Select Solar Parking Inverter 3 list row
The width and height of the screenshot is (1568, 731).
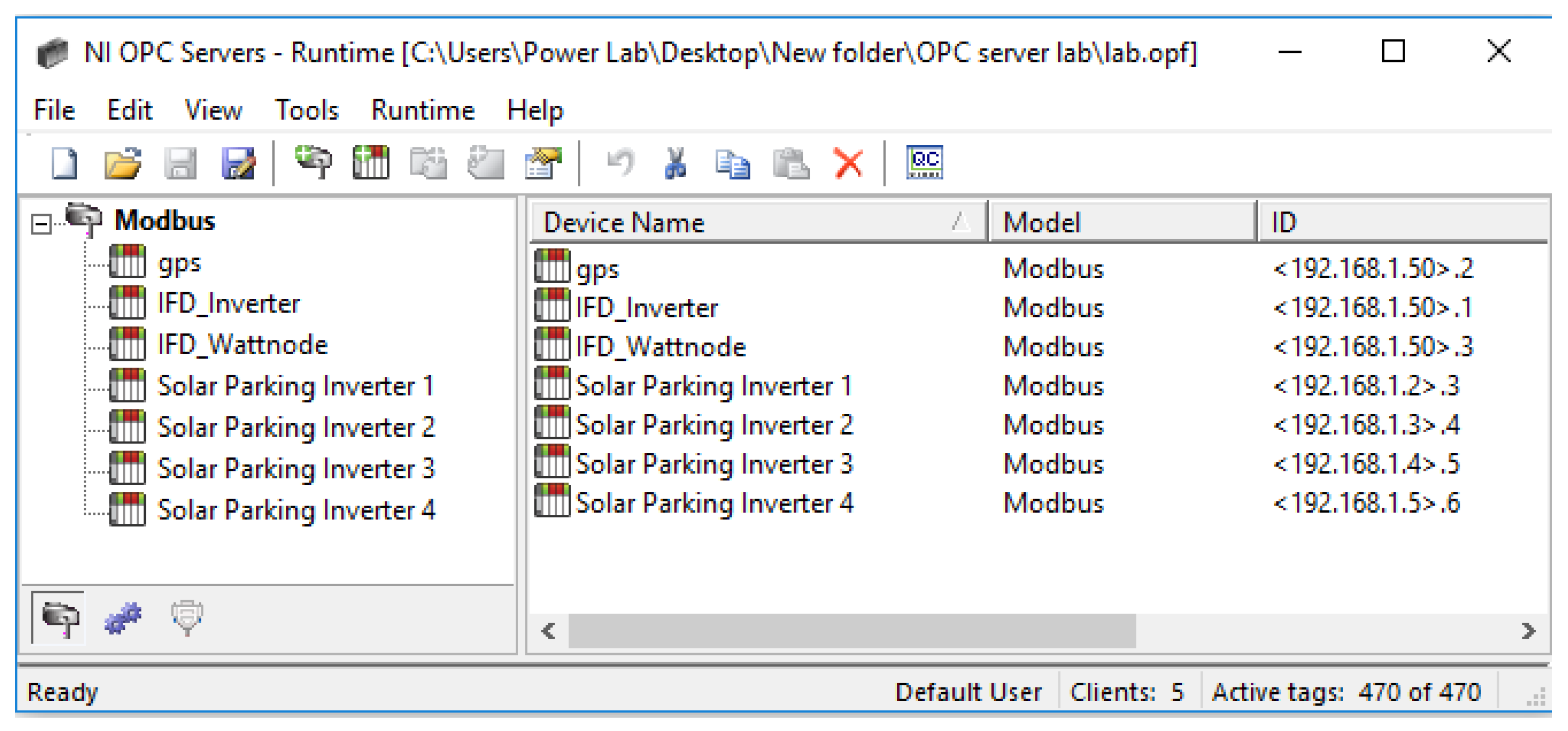(x=713, y=464)
